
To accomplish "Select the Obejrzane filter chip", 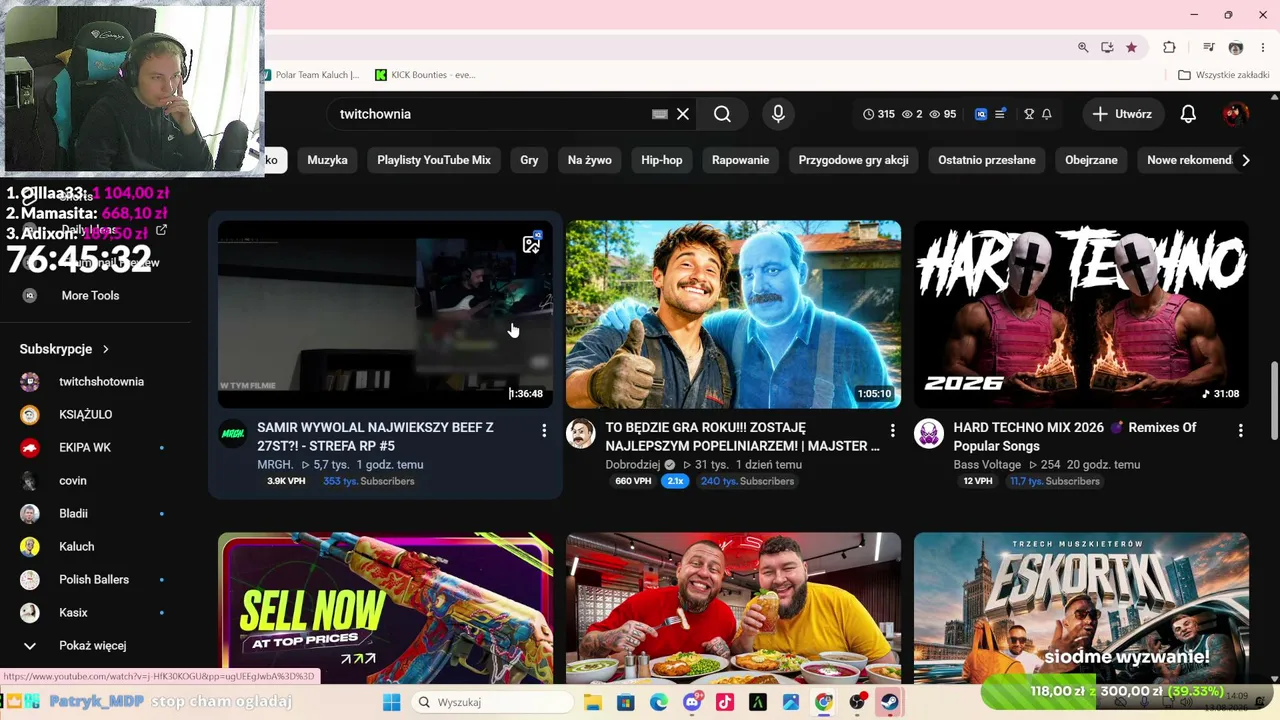I will pos(1091,160).
